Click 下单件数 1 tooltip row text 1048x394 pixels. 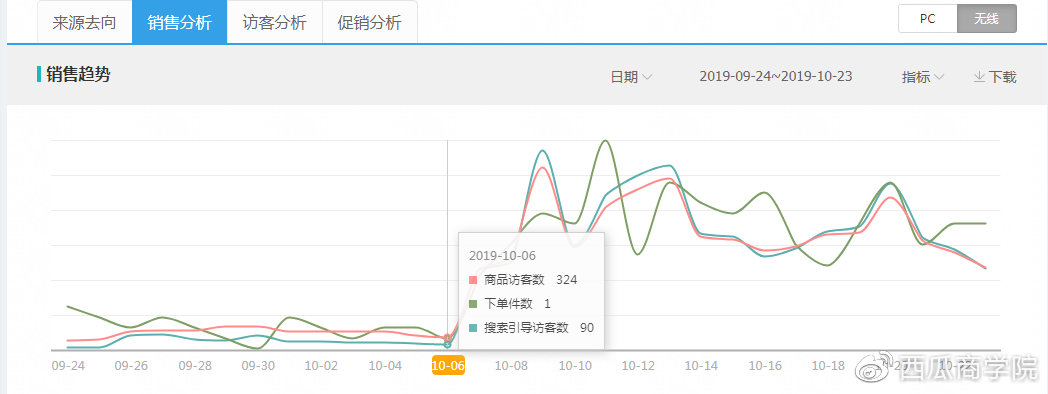coord(517,304)
